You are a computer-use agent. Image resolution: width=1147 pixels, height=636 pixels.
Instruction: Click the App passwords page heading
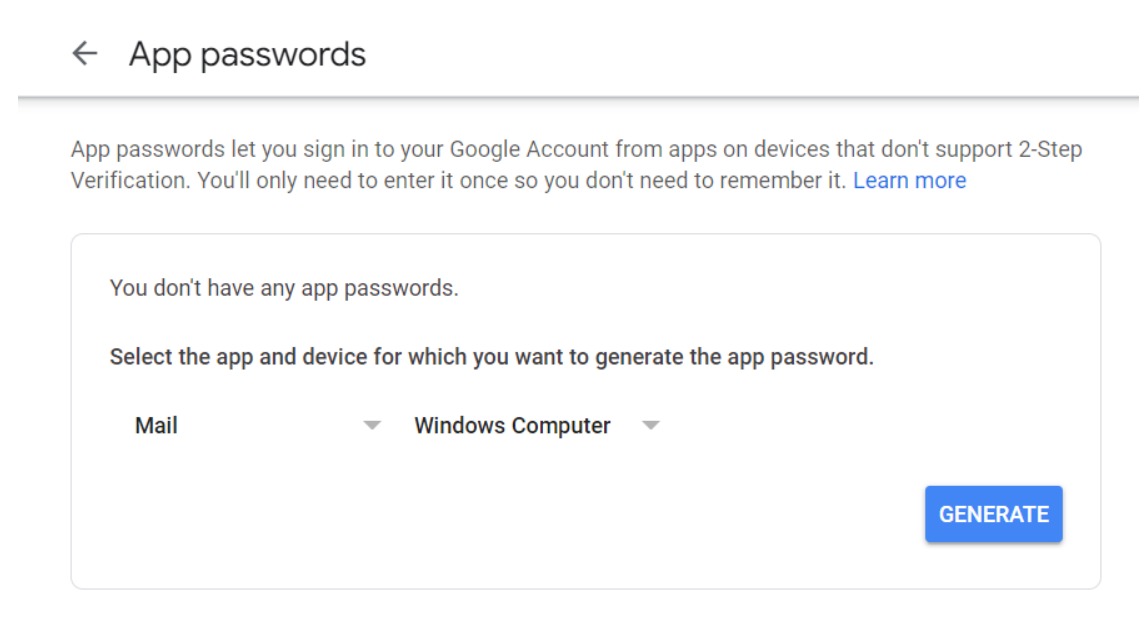coord(247,54)
